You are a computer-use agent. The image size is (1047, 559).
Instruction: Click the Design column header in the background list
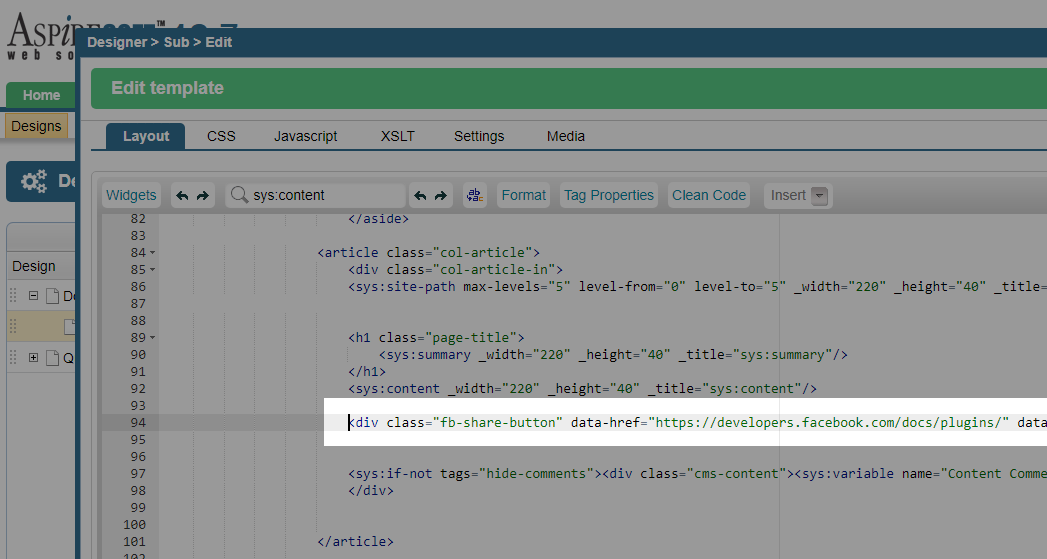[33, 266]
